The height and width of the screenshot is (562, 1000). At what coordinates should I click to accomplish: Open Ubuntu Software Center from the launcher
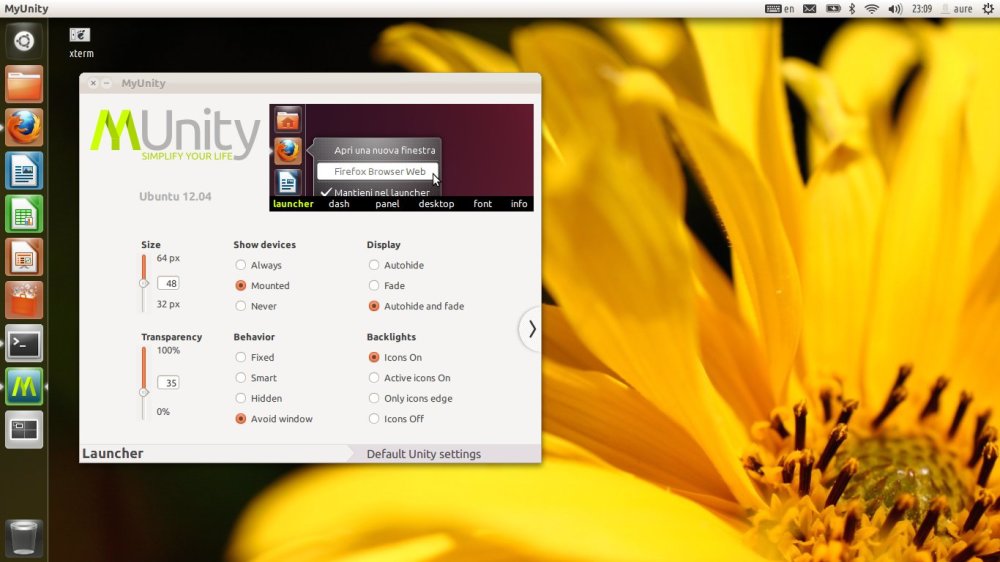point(24,300)
